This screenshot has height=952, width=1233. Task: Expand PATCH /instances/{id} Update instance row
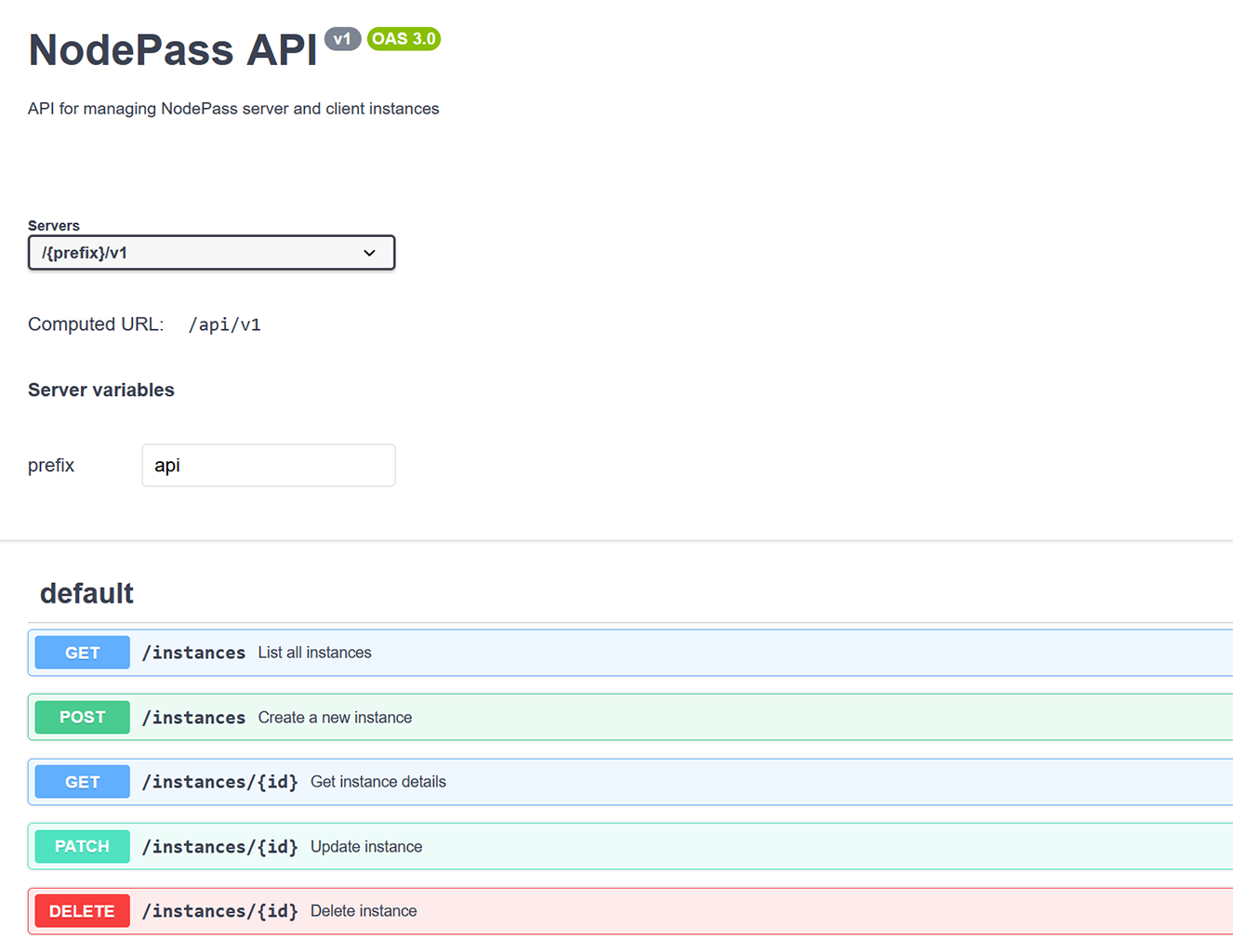[651, 847]
